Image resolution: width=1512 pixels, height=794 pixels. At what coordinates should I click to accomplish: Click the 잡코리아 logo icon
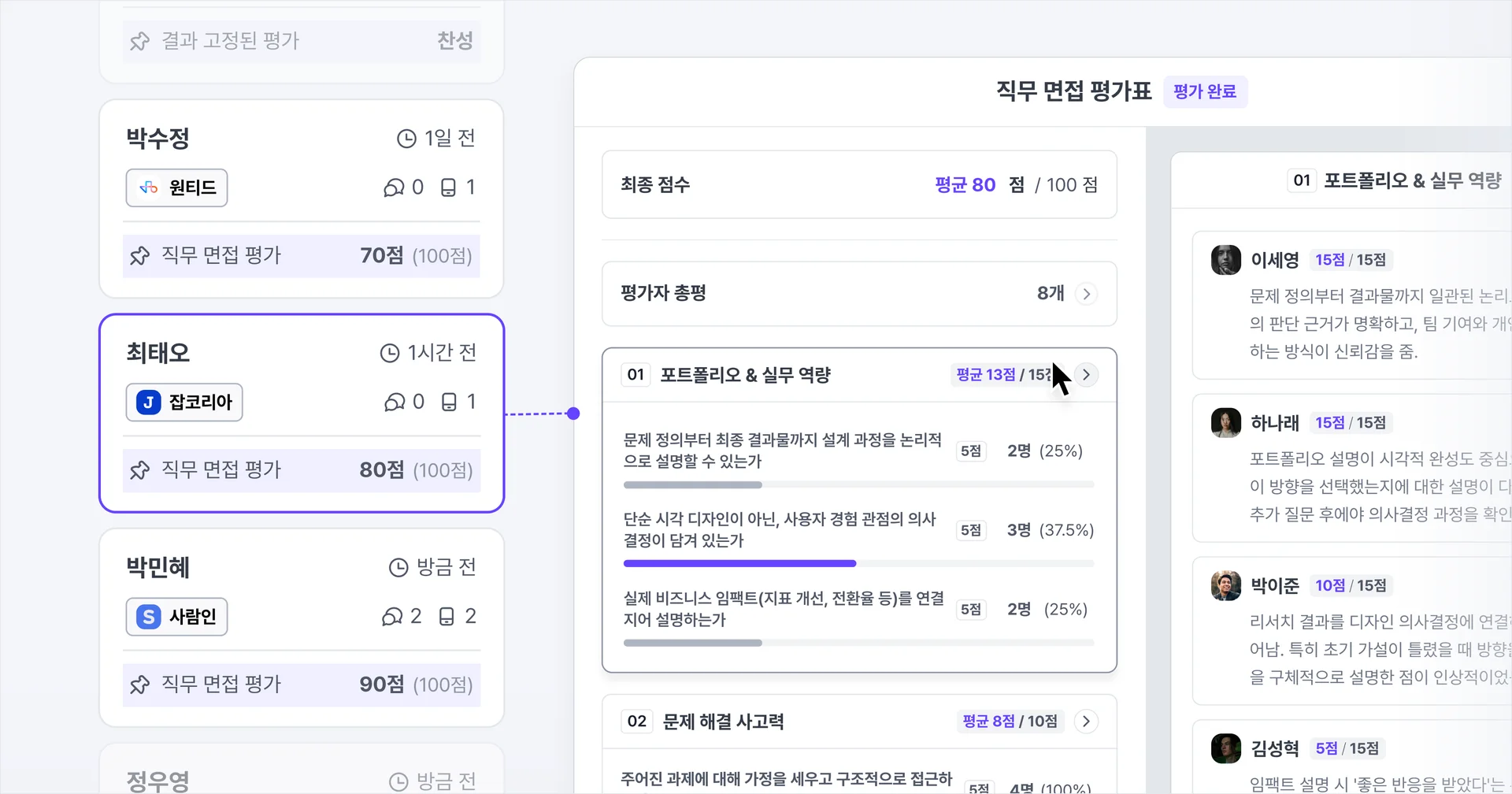tap(149, 403)
